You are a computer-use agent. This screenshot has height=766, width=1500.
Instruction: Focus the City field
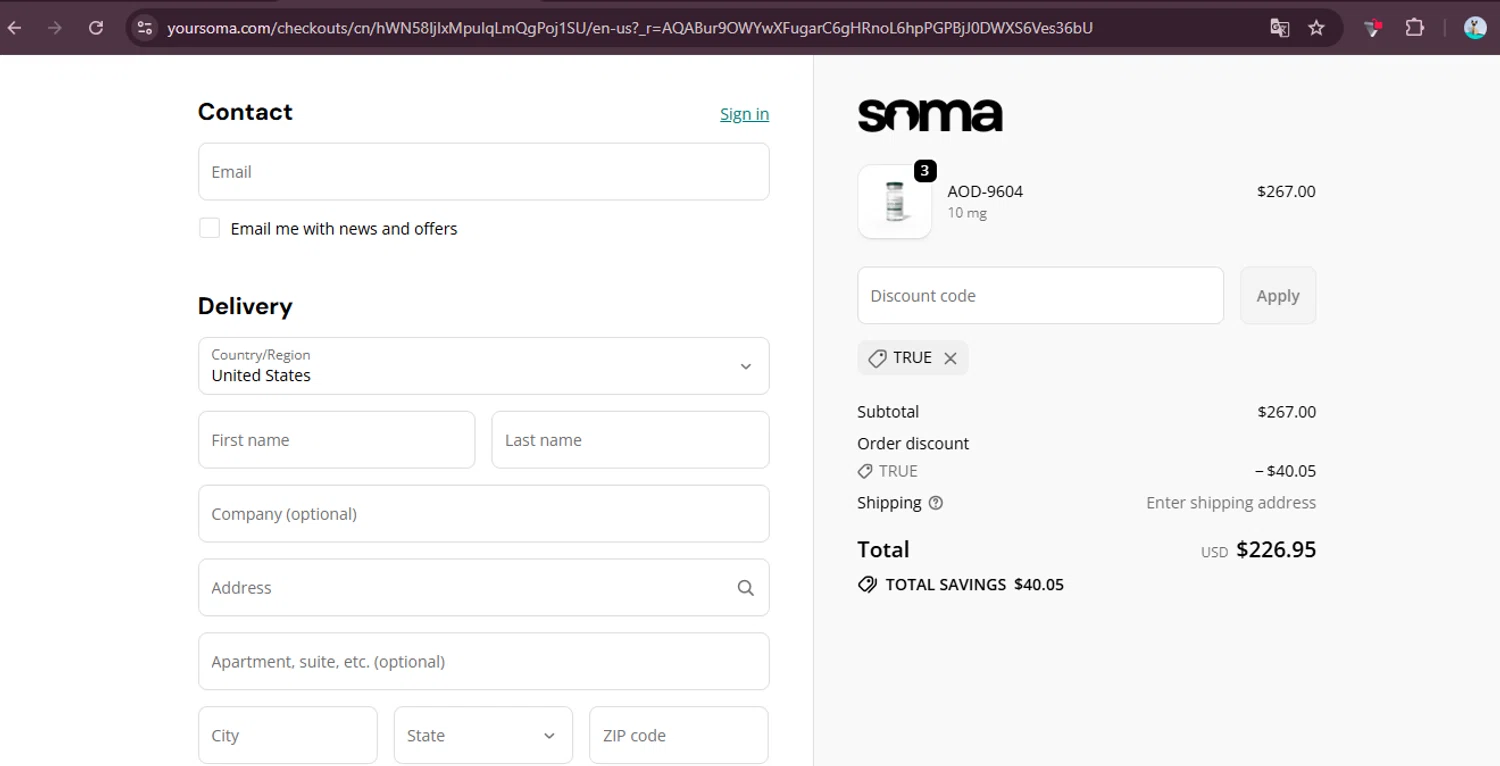click(x=288, y=735)
